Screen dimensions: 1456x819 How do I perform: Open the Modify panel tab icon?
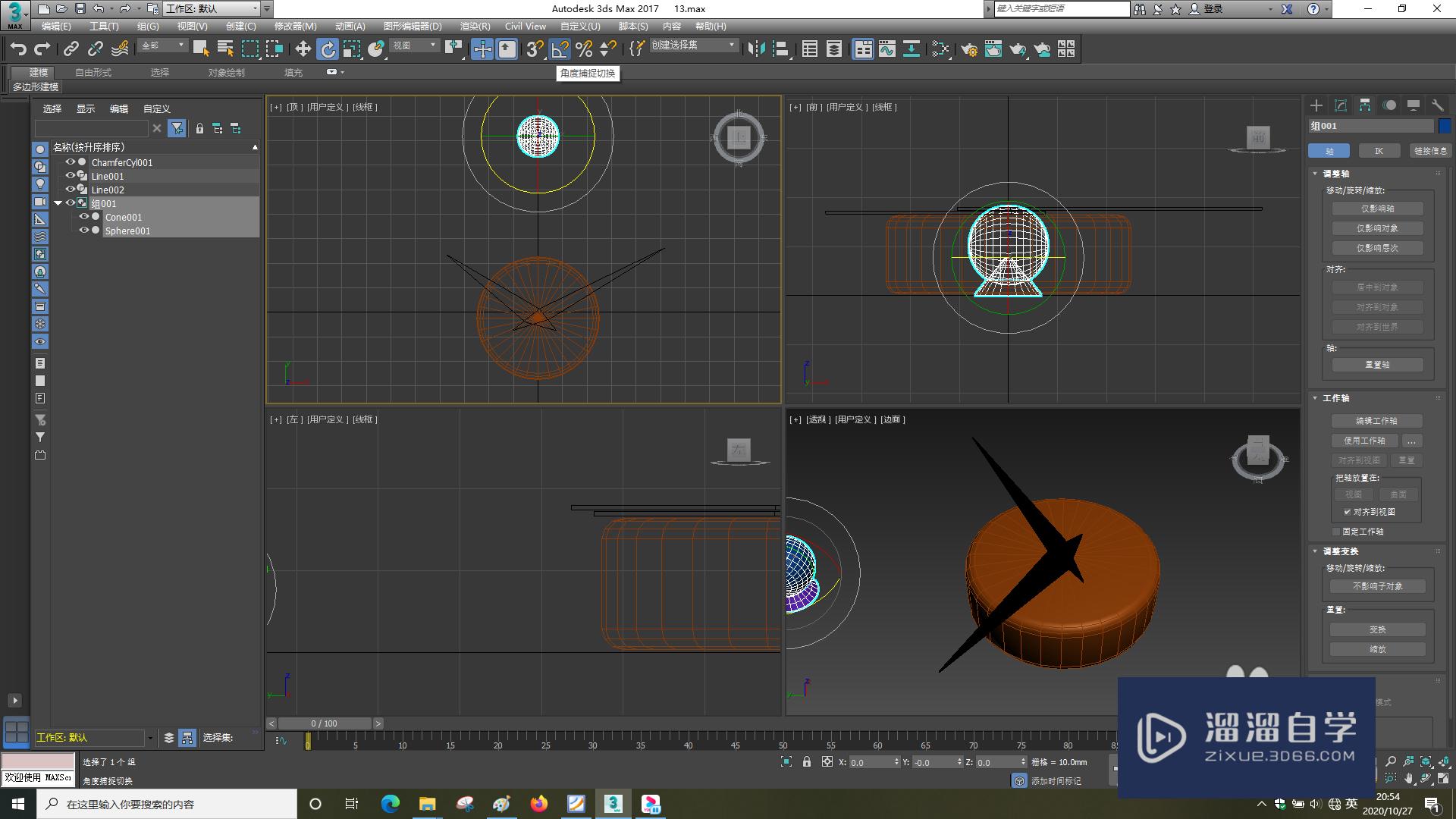pyautogui.click(x=1341, y=105)
